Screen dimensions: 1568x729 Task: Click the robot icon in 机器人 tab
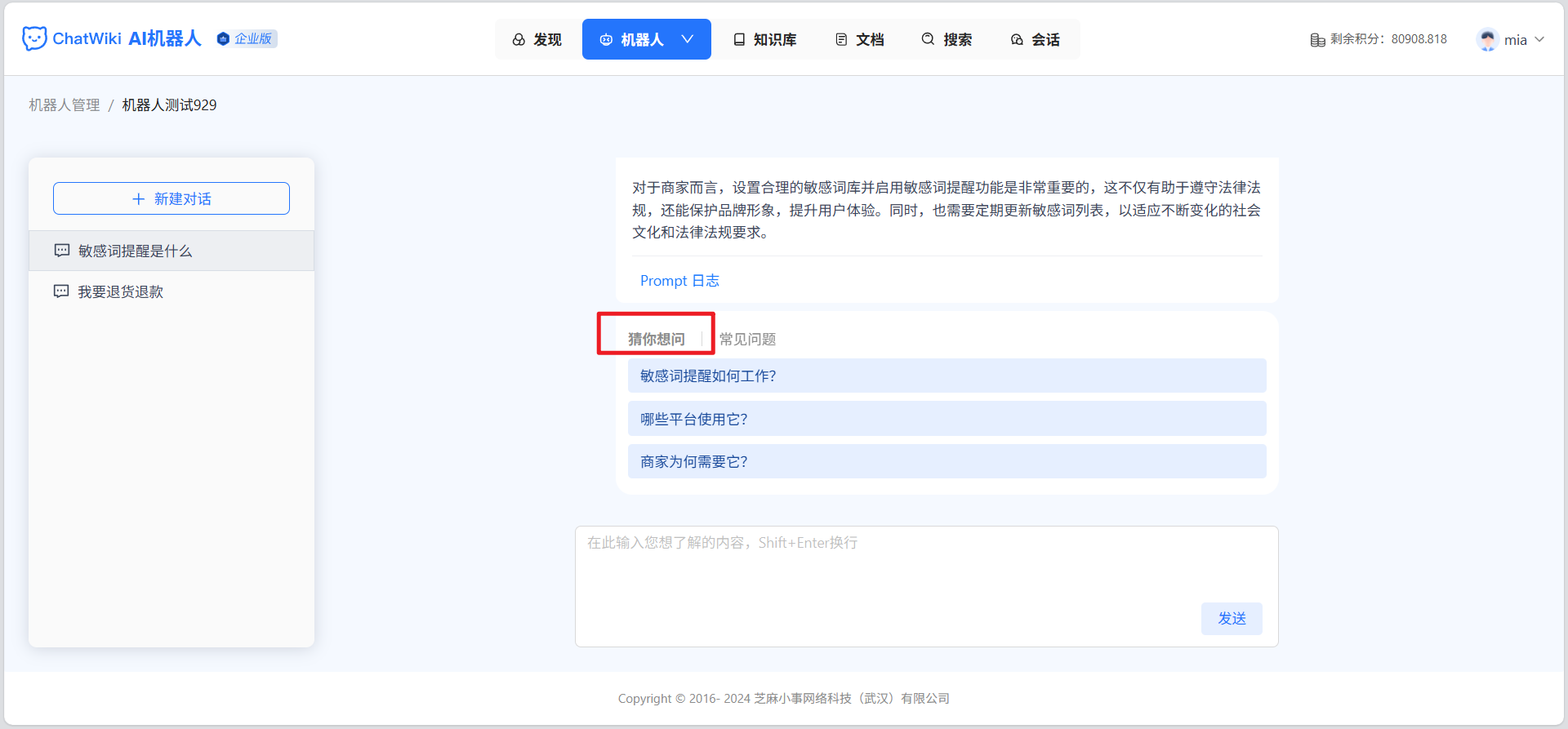coord(606,39)
